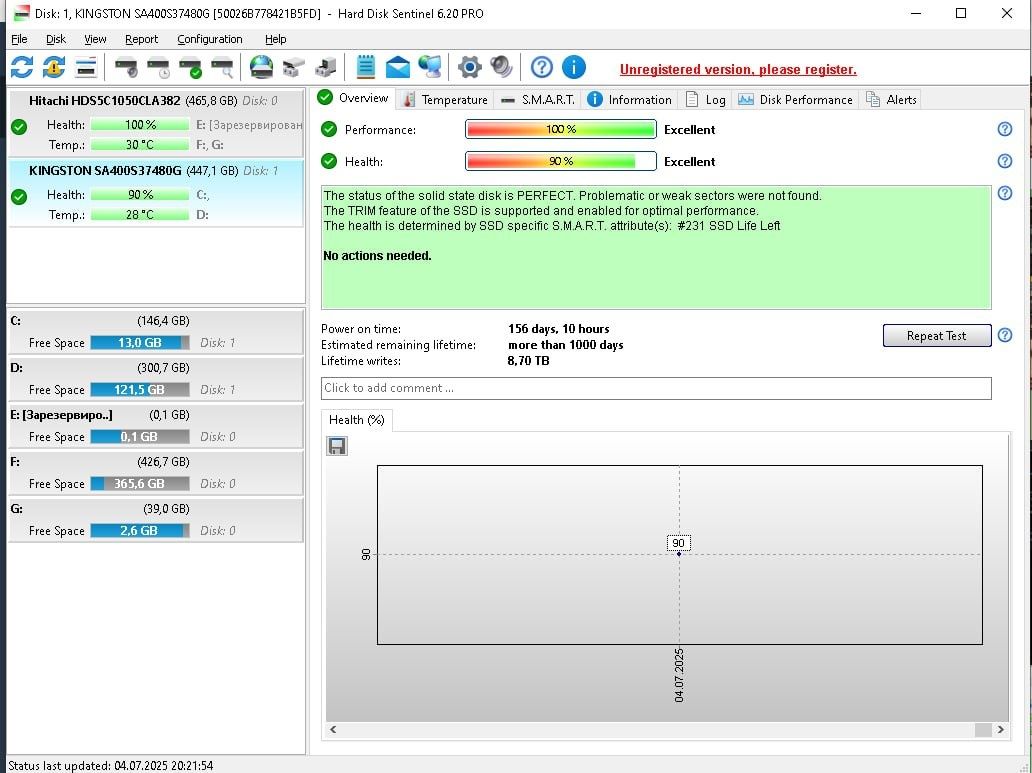Click the disk with clock toolbar icon
The image size is (1032, 773).
pos(159,67)
